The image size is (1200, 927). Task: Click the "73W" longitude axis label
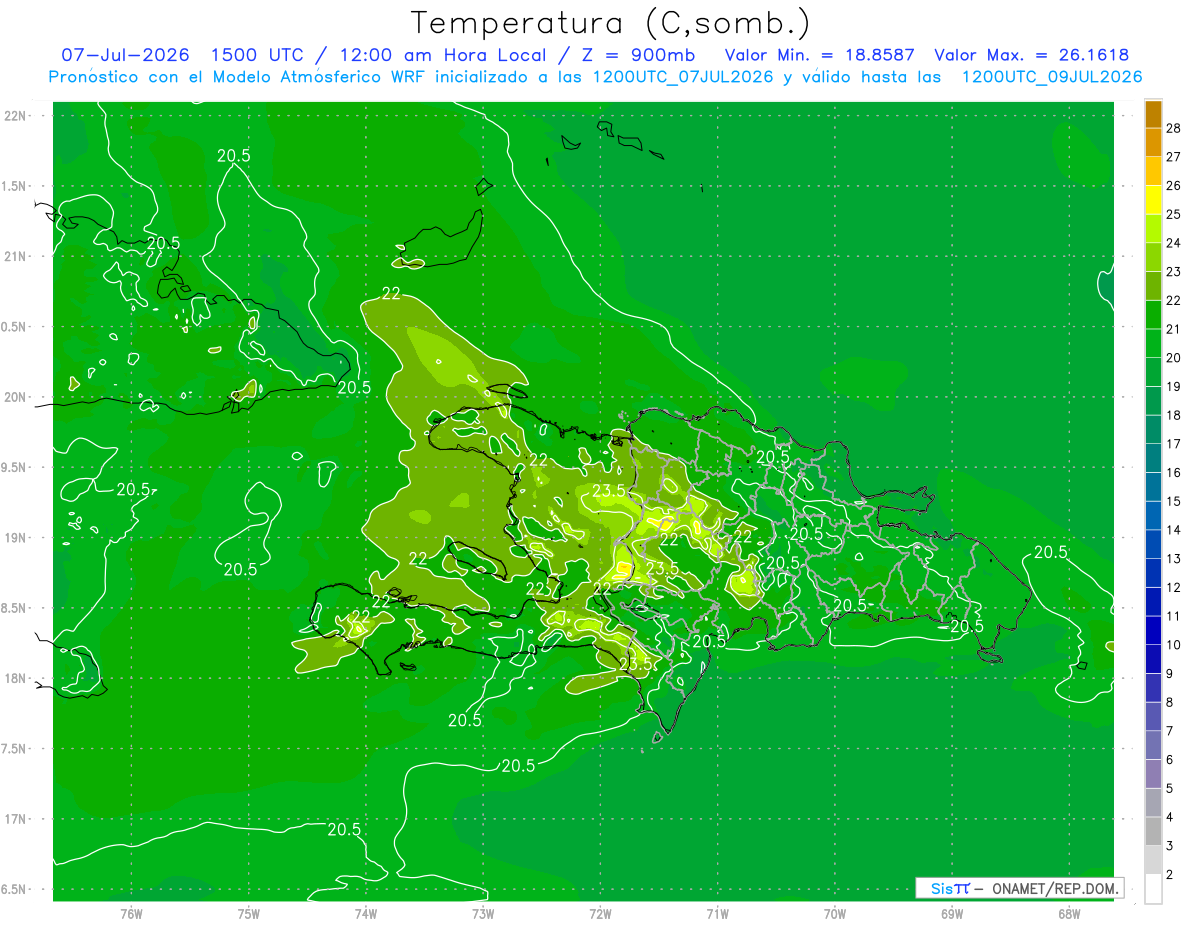[x=483, y=914]
